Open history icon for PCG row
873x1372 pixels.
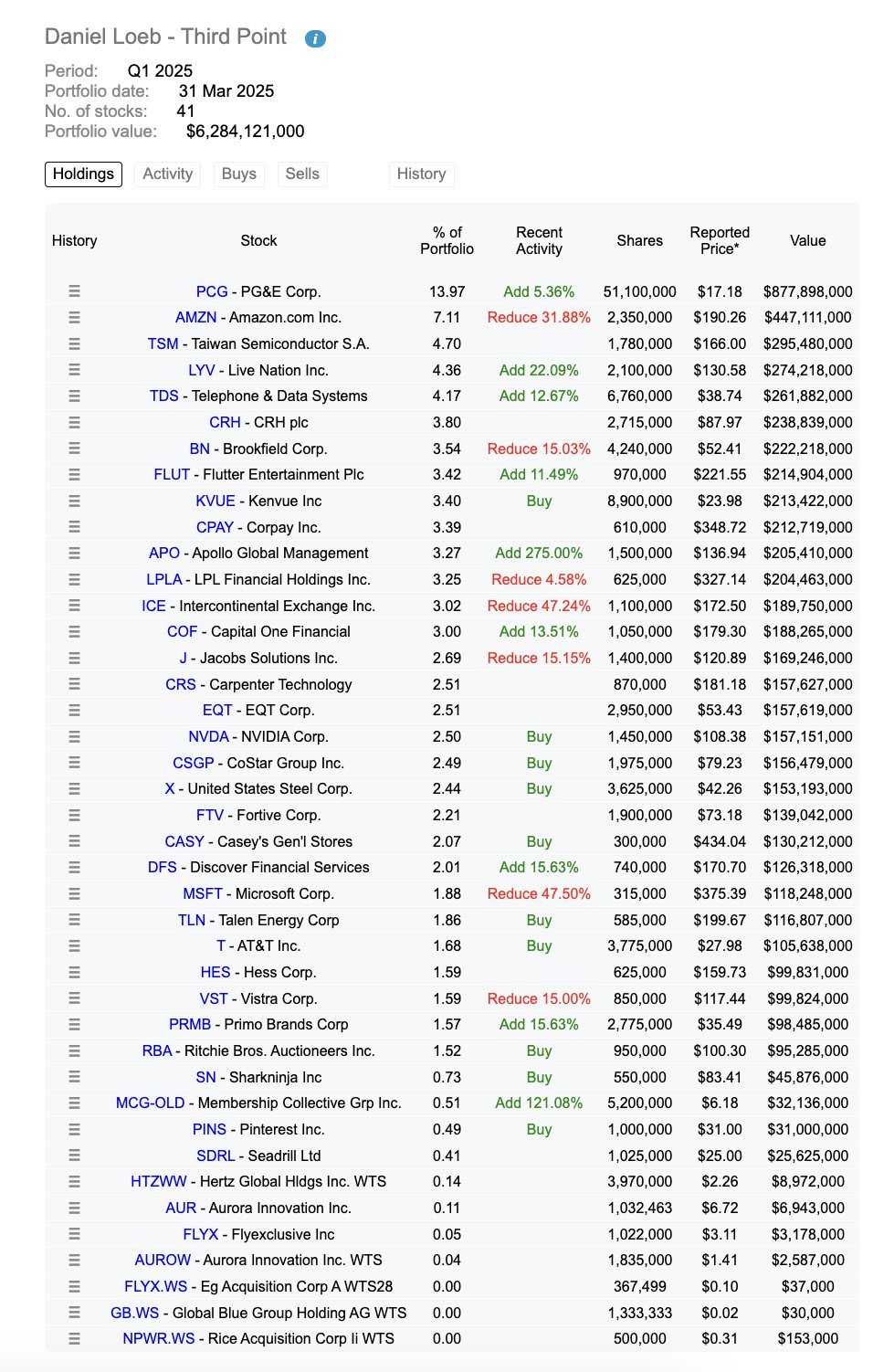pos(74,291)
